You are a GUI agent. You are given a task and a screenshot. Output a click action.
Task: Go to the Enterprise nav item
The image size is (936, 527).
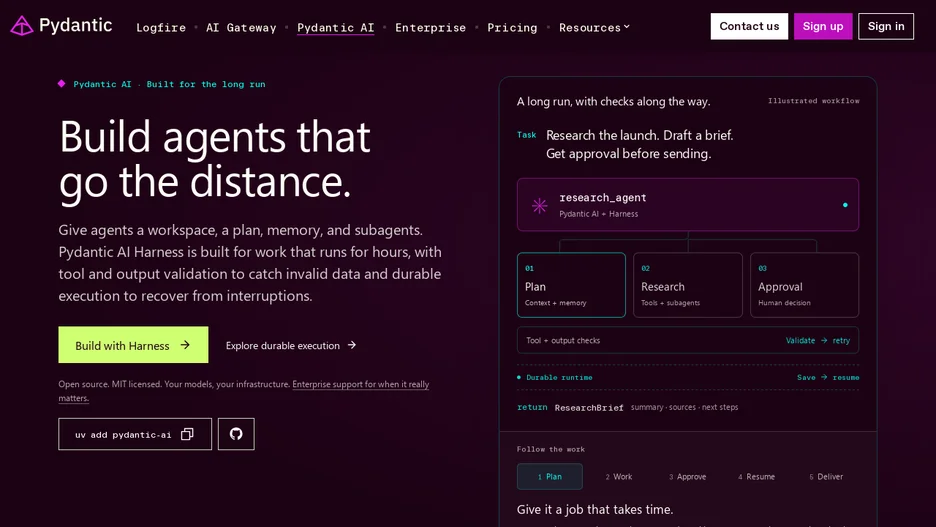click(430, 27)
